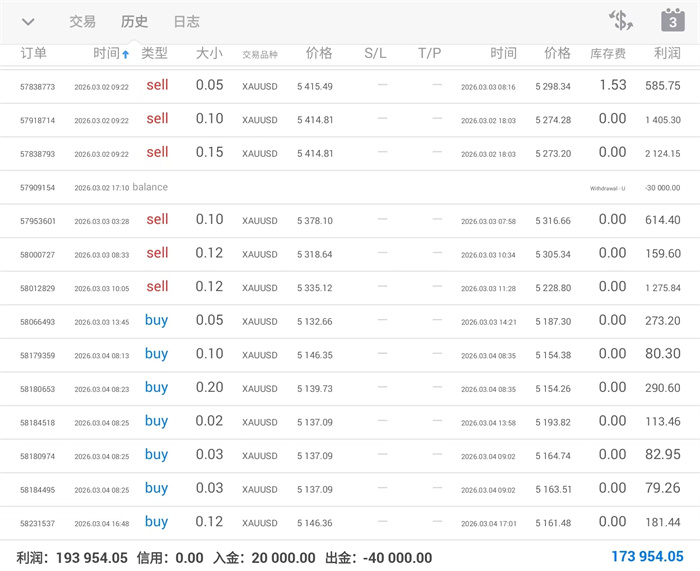Expand the top-left chevron dropdown
The image size is (700, 571).
coord(28,22)
